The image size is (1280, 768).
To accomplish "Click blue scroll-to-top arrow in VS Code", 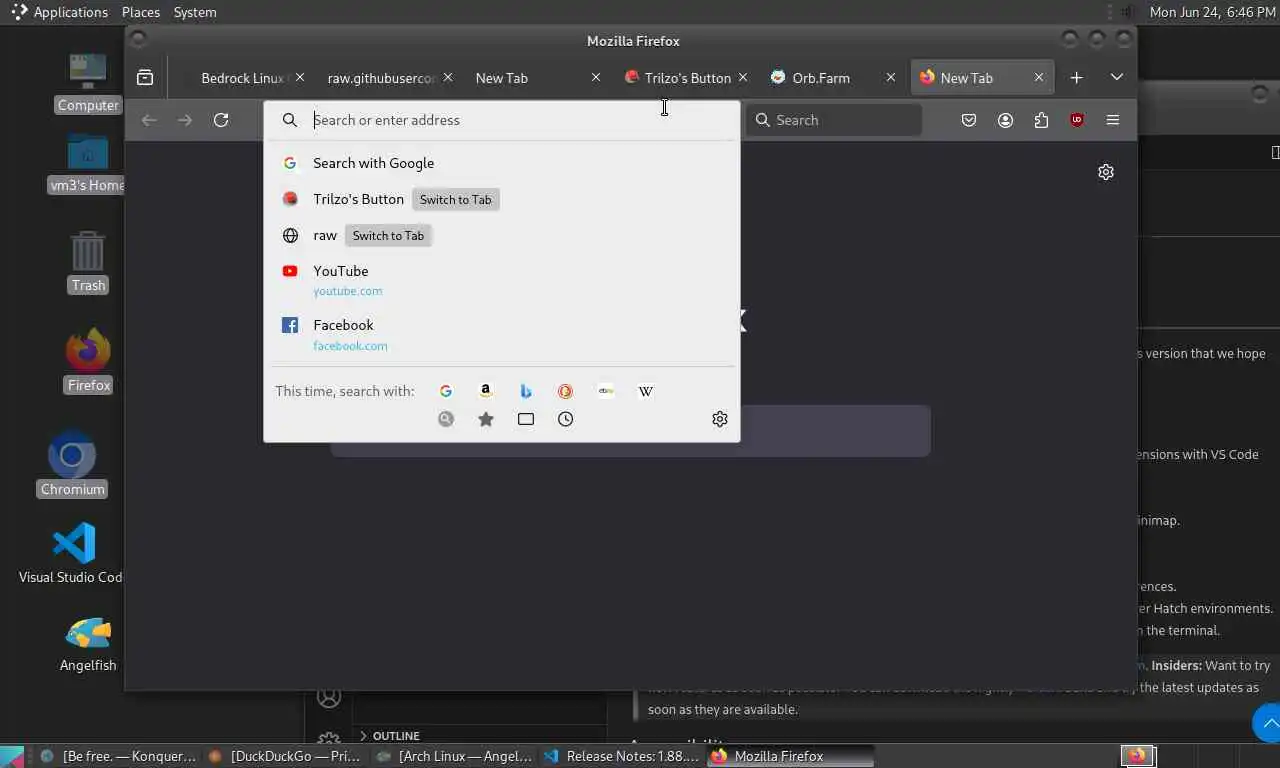I will pyautogui.click(x=1268, y=722).
